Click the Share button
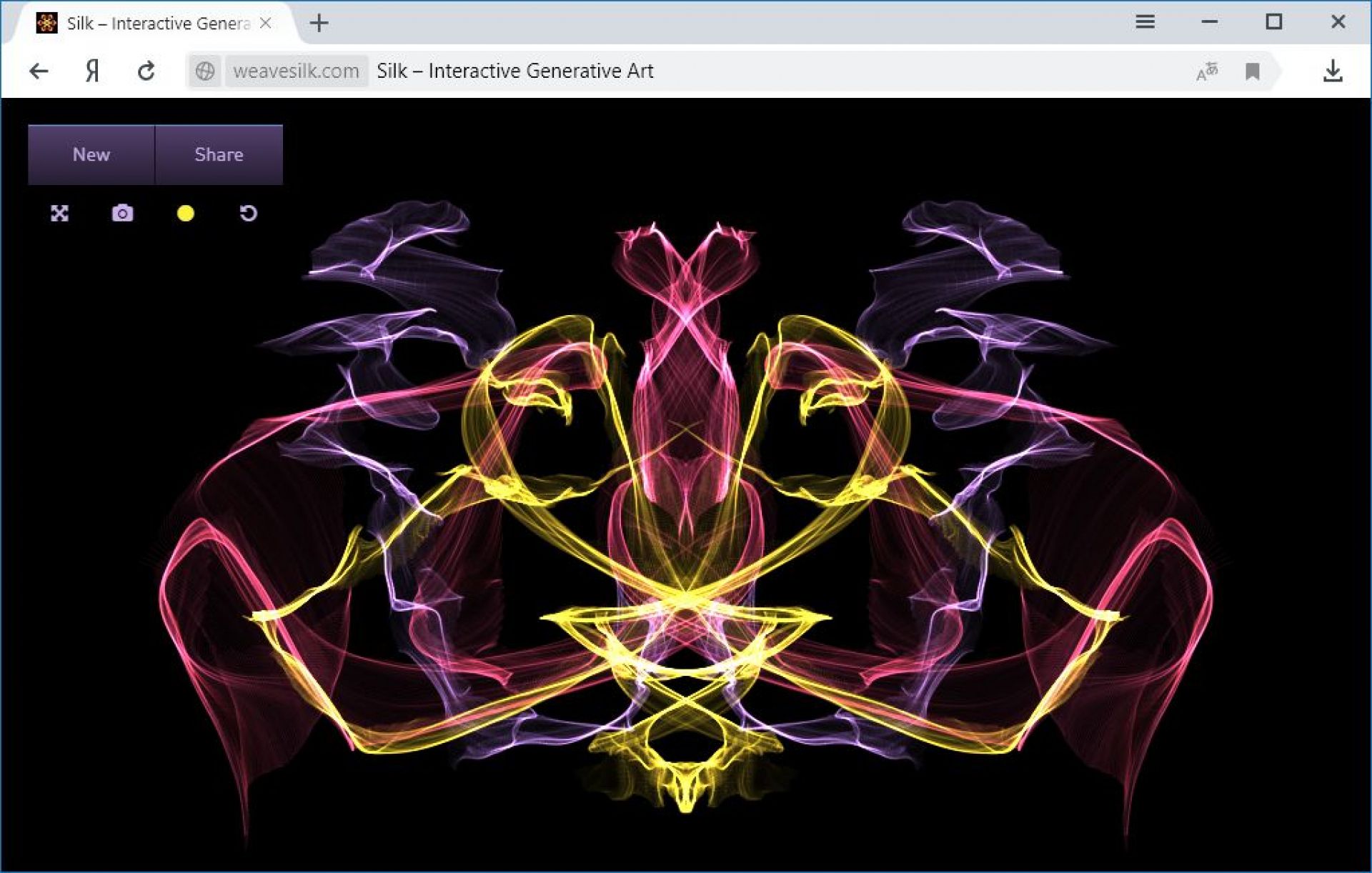 click(219, 154)
